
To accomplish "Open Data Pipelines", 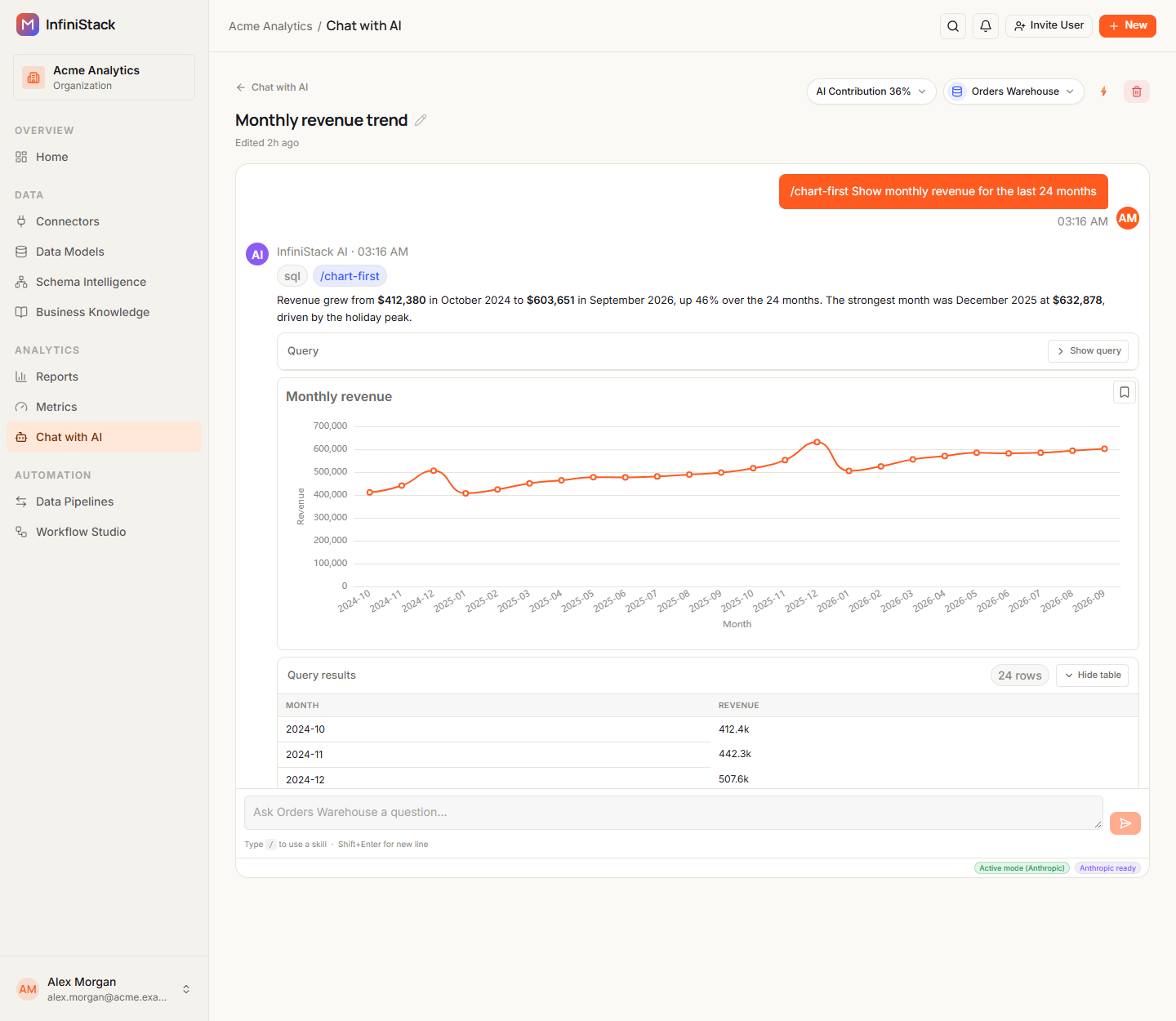I will [x=104, y=502].
